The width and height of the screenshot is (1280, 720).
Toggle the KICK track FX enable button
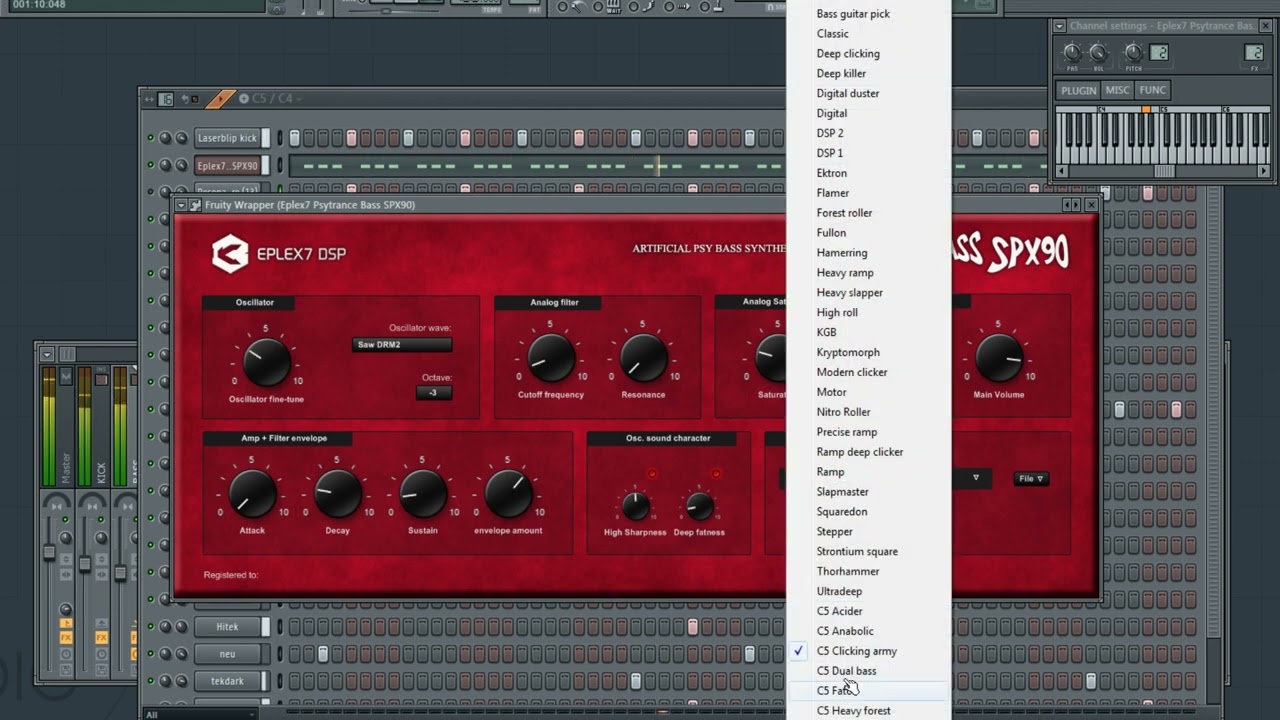pos(101,637)
